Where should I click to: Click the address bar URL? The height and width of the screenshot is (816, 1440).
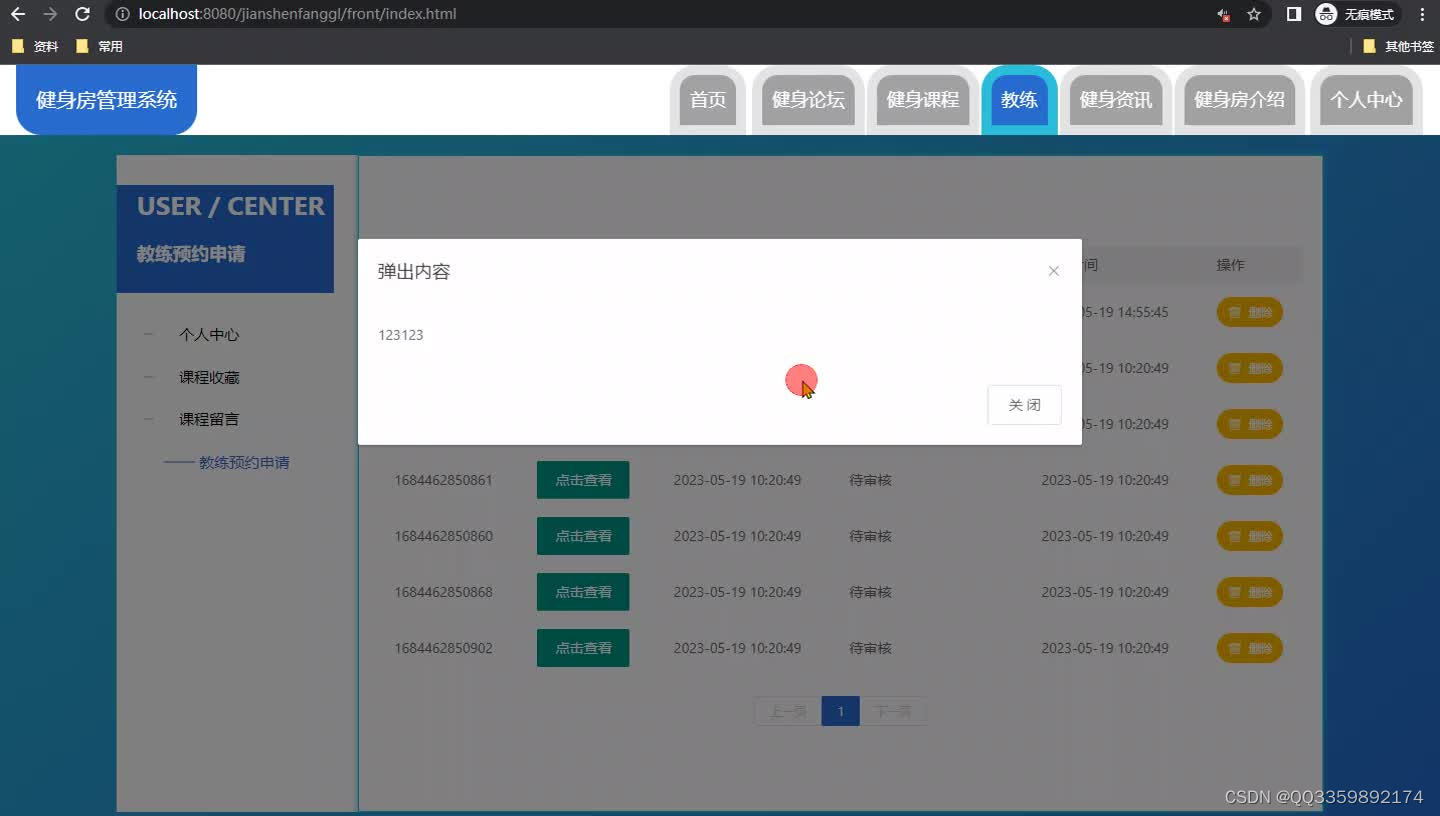pyautogui.click(x=298, y=14)
